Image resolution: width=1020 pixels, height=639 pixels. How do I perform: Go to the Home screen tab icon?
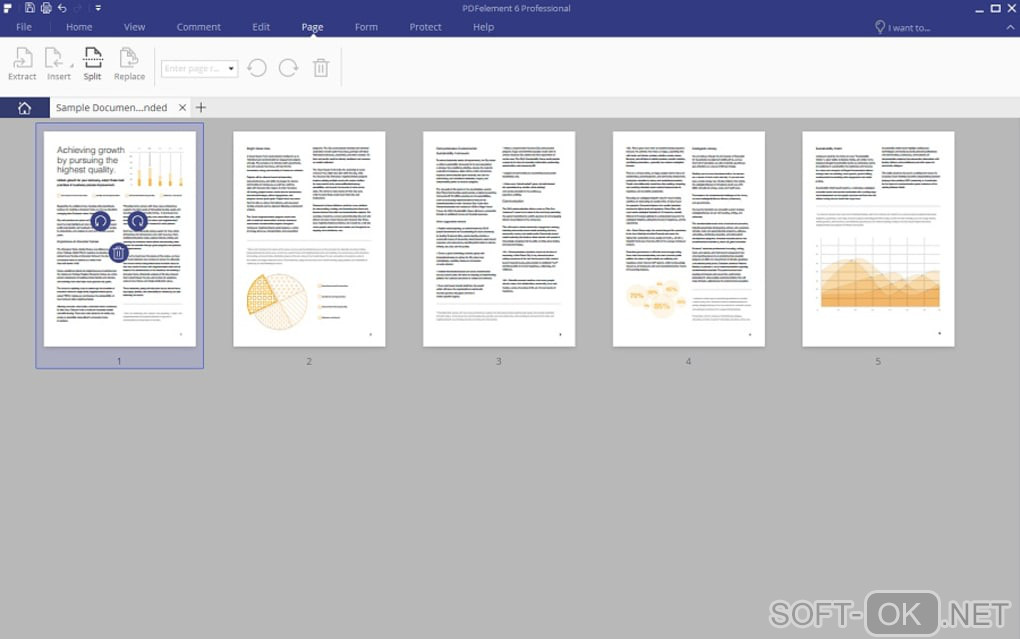coord(25,108)
